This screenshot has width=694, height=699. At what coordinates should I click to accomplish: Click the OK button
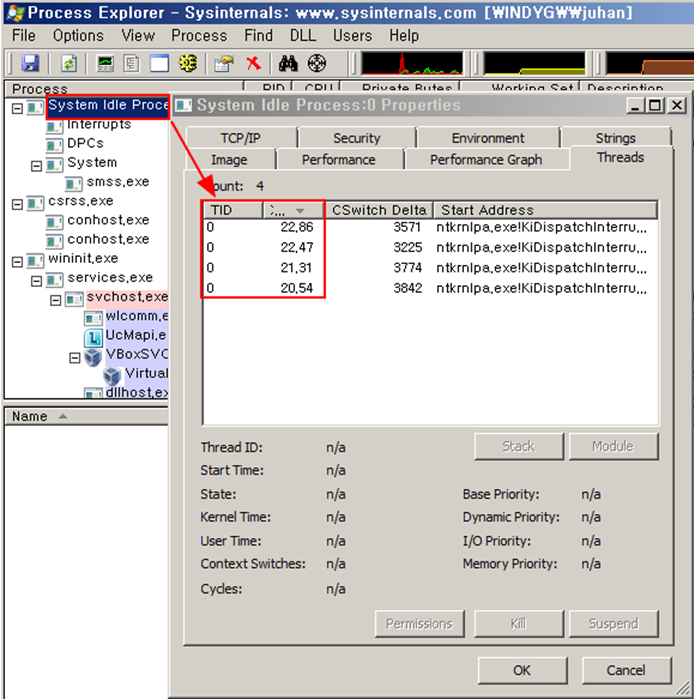coord(522,670)
